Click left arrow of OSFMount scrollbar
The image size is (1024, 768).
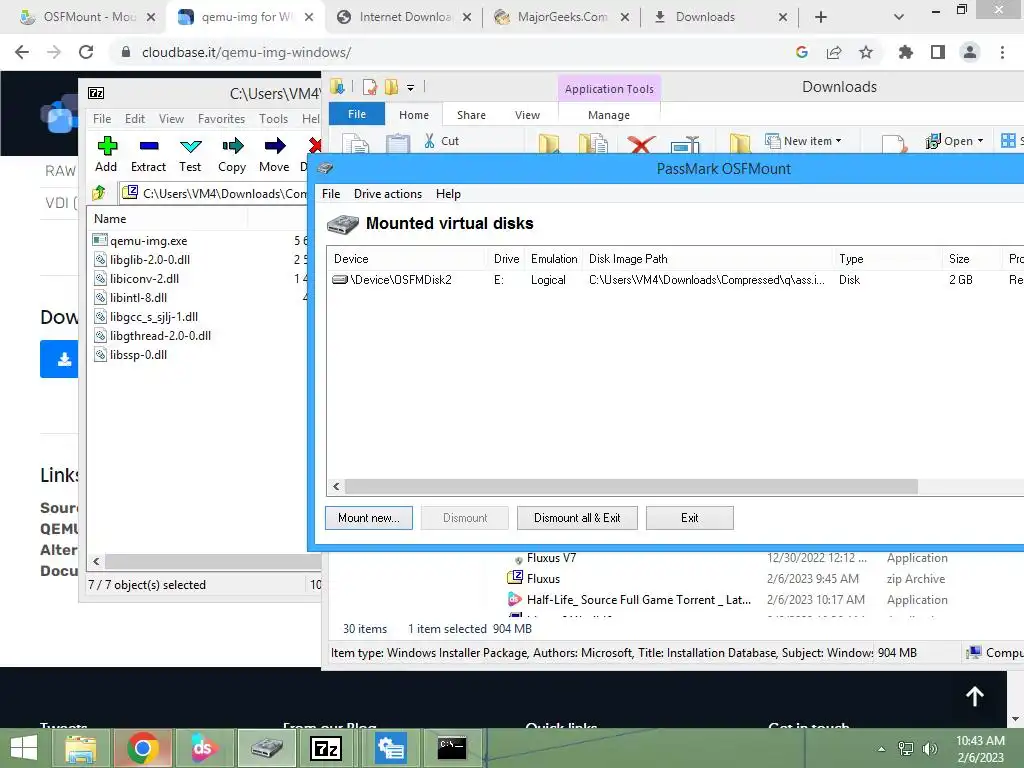click(x=336, y=487)
